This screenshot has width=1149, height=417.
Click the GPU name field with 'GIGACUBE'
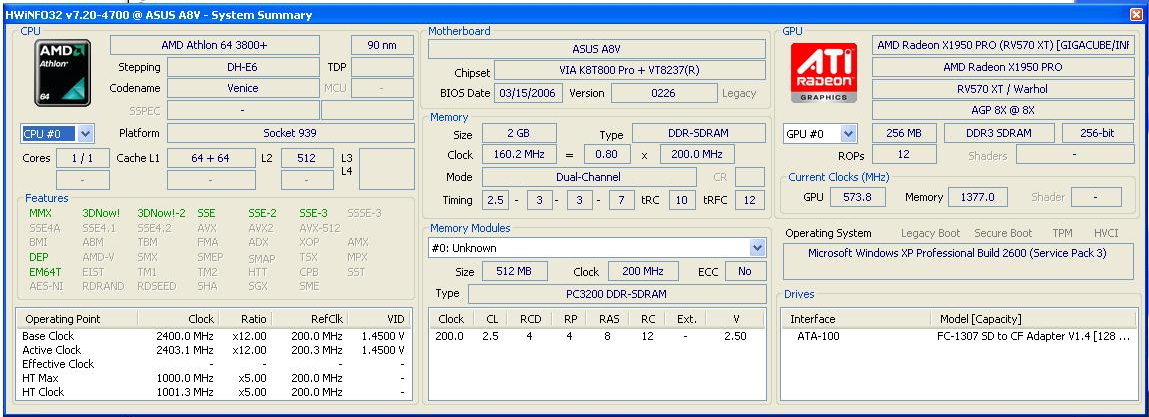(x=1003, y=45)
